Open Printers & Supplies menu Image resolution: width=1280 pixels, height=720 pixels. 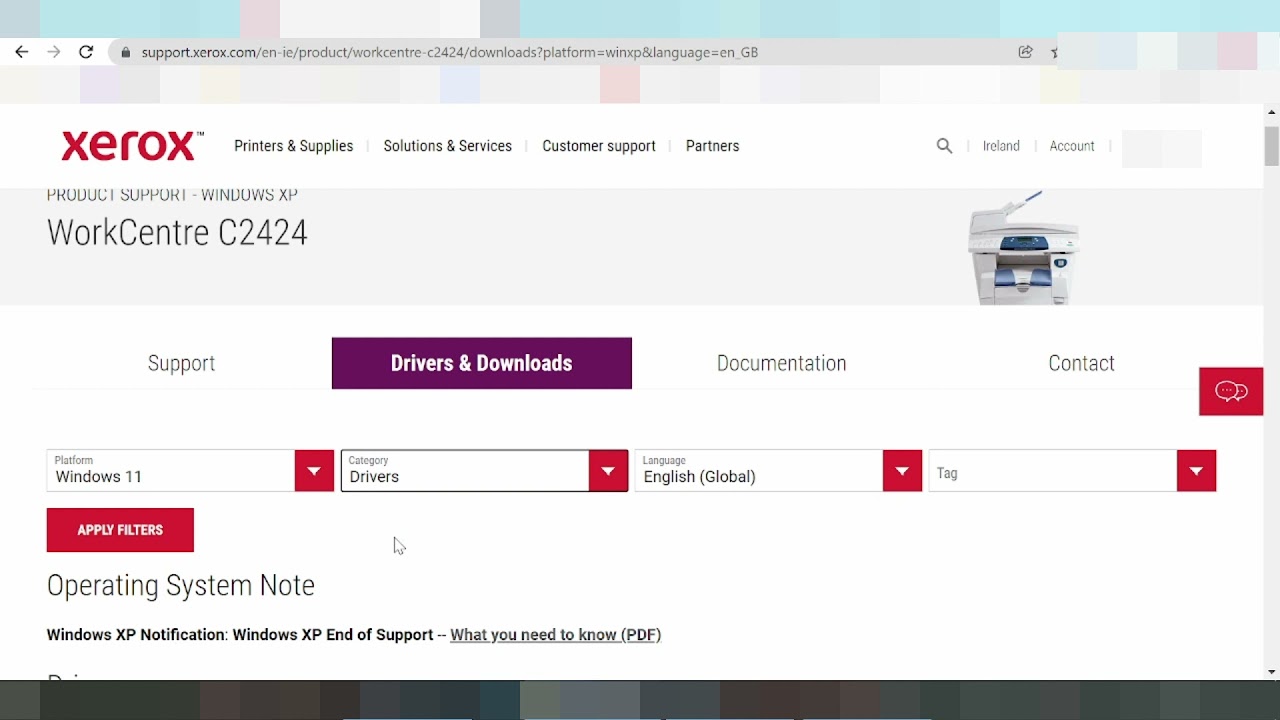293,146
